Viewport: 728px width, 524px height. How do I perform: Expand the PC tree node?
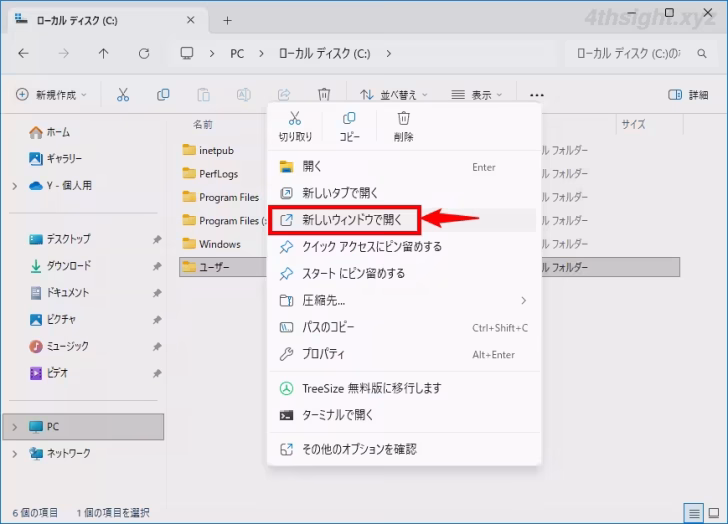[x=15, y=427]
